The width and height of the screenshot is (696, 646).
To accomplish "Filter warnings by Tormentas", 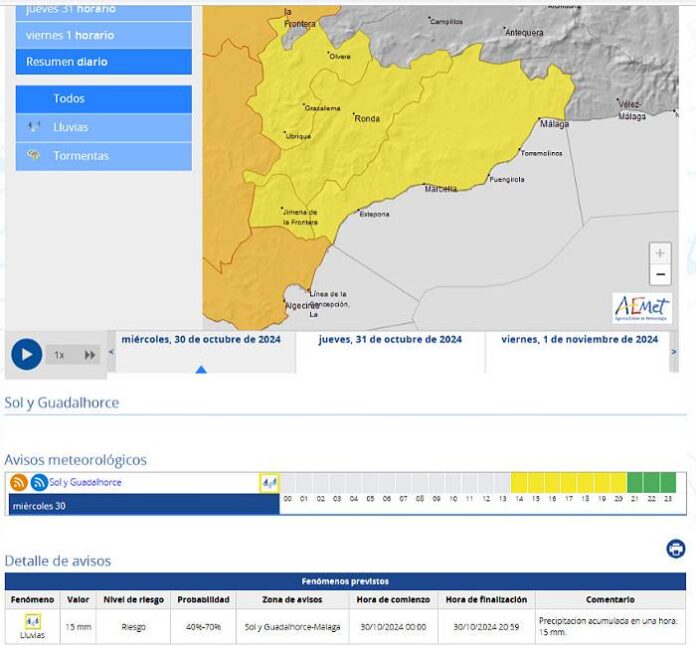I will tap(103, 156).
